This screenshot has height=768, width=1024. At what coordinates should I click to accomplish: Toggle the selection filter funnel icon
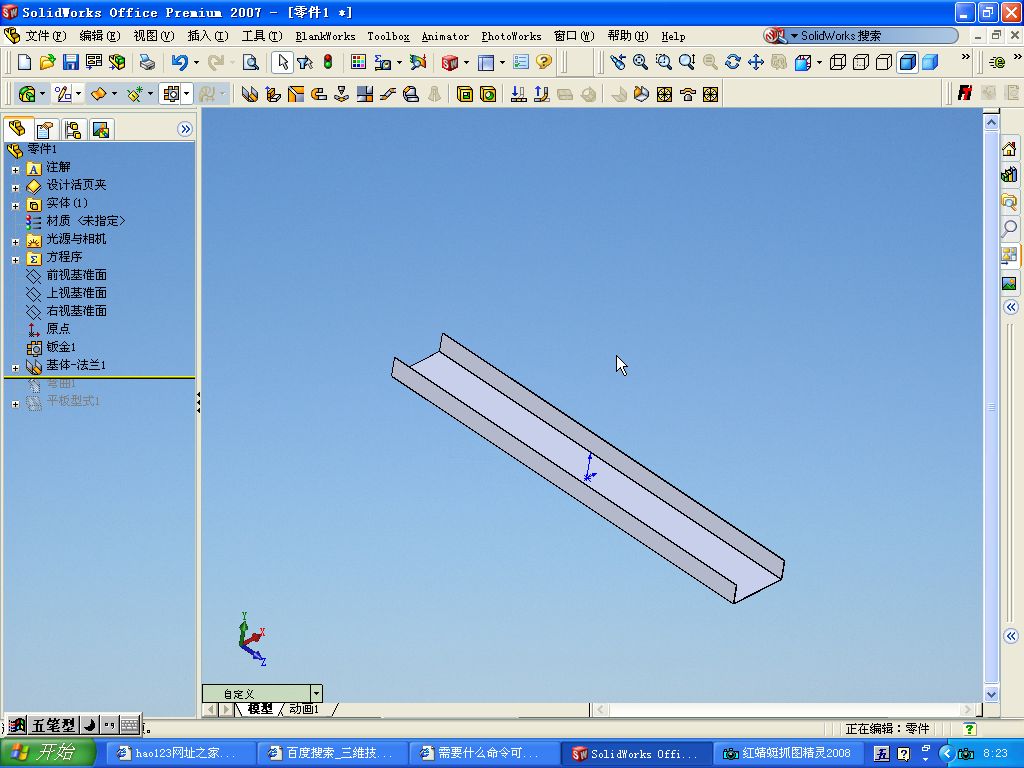tap(304, 62)
